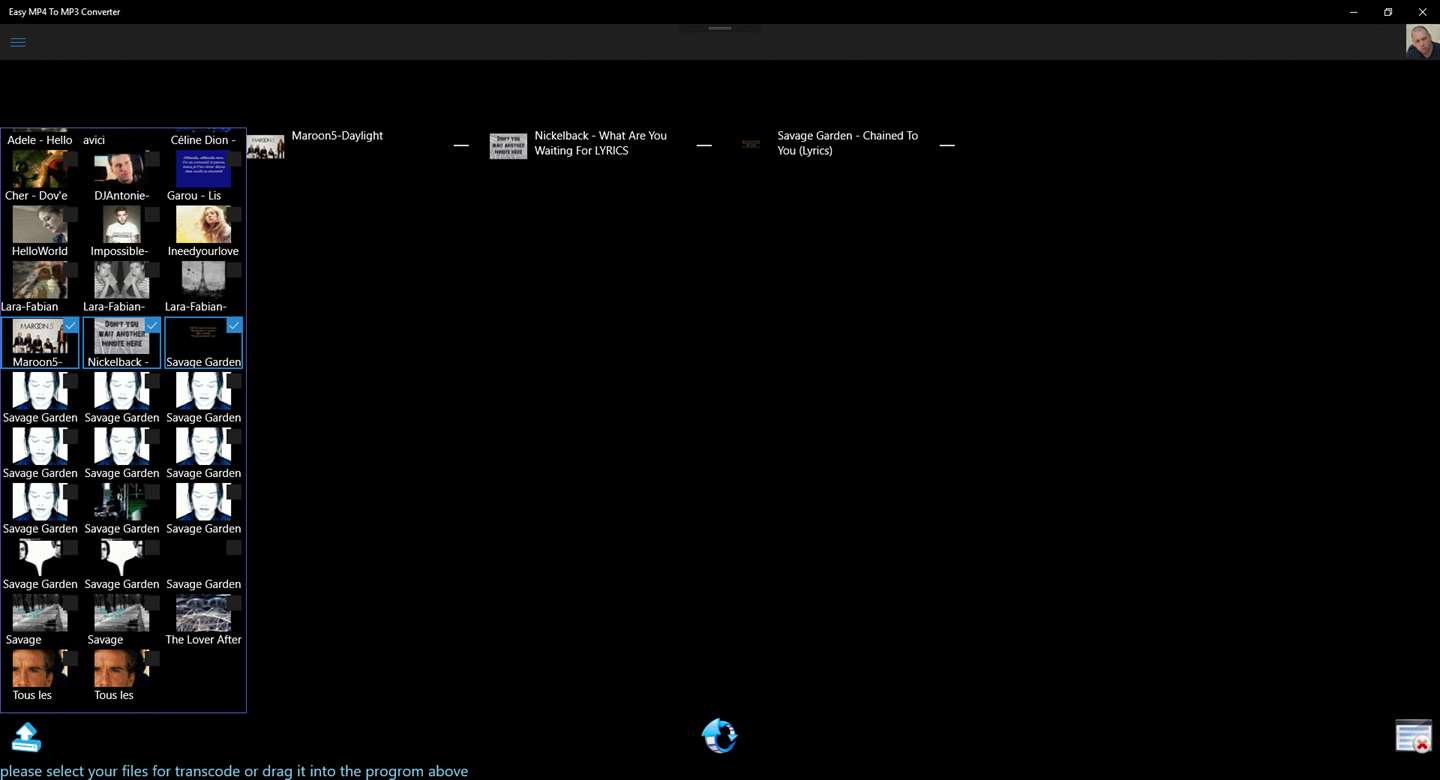Click the Maroon5-Daylight queue thumbnail
1440x780 pixels.
point(265,146)
